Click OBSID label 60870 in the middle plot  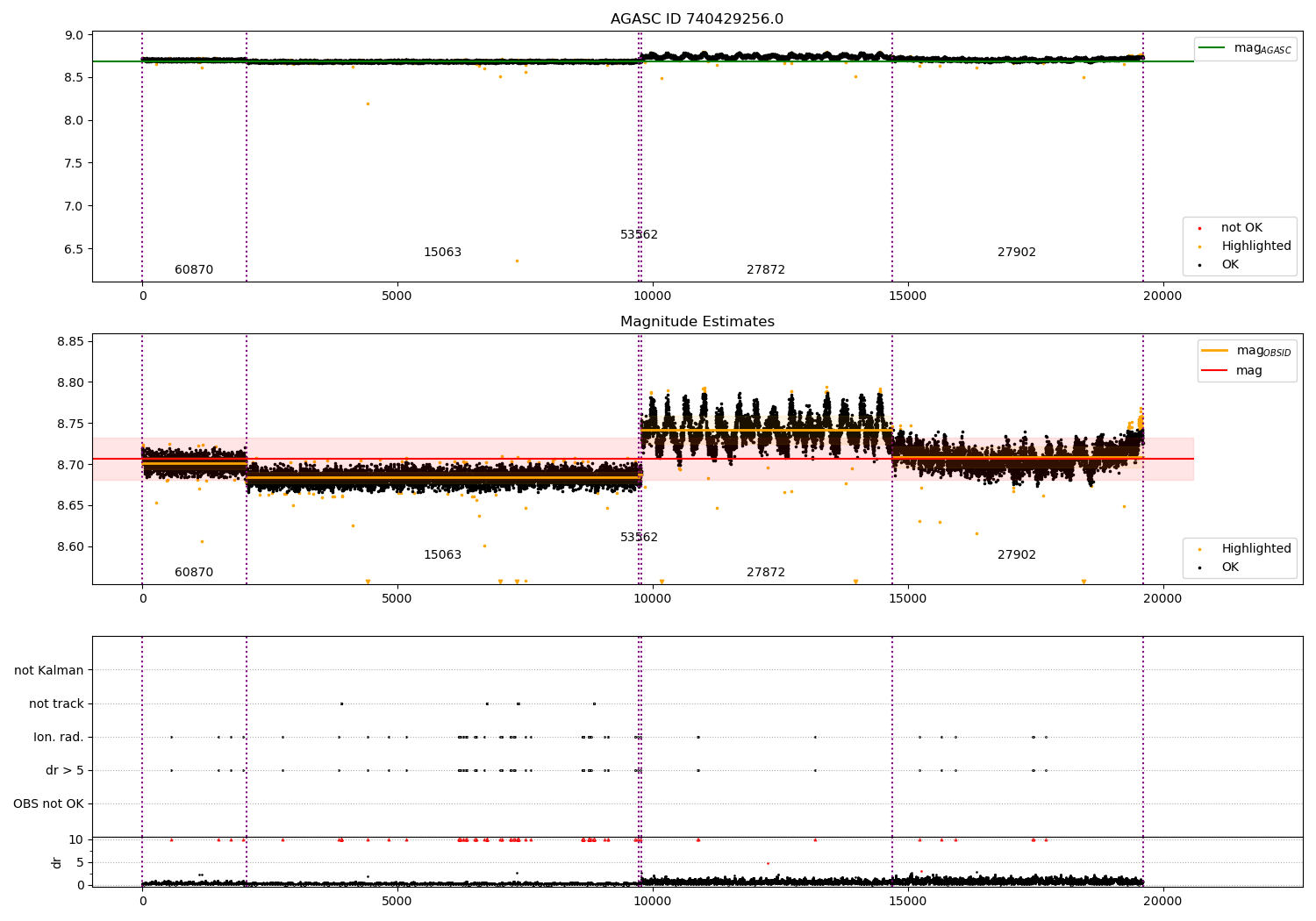(x=194, y=573)
